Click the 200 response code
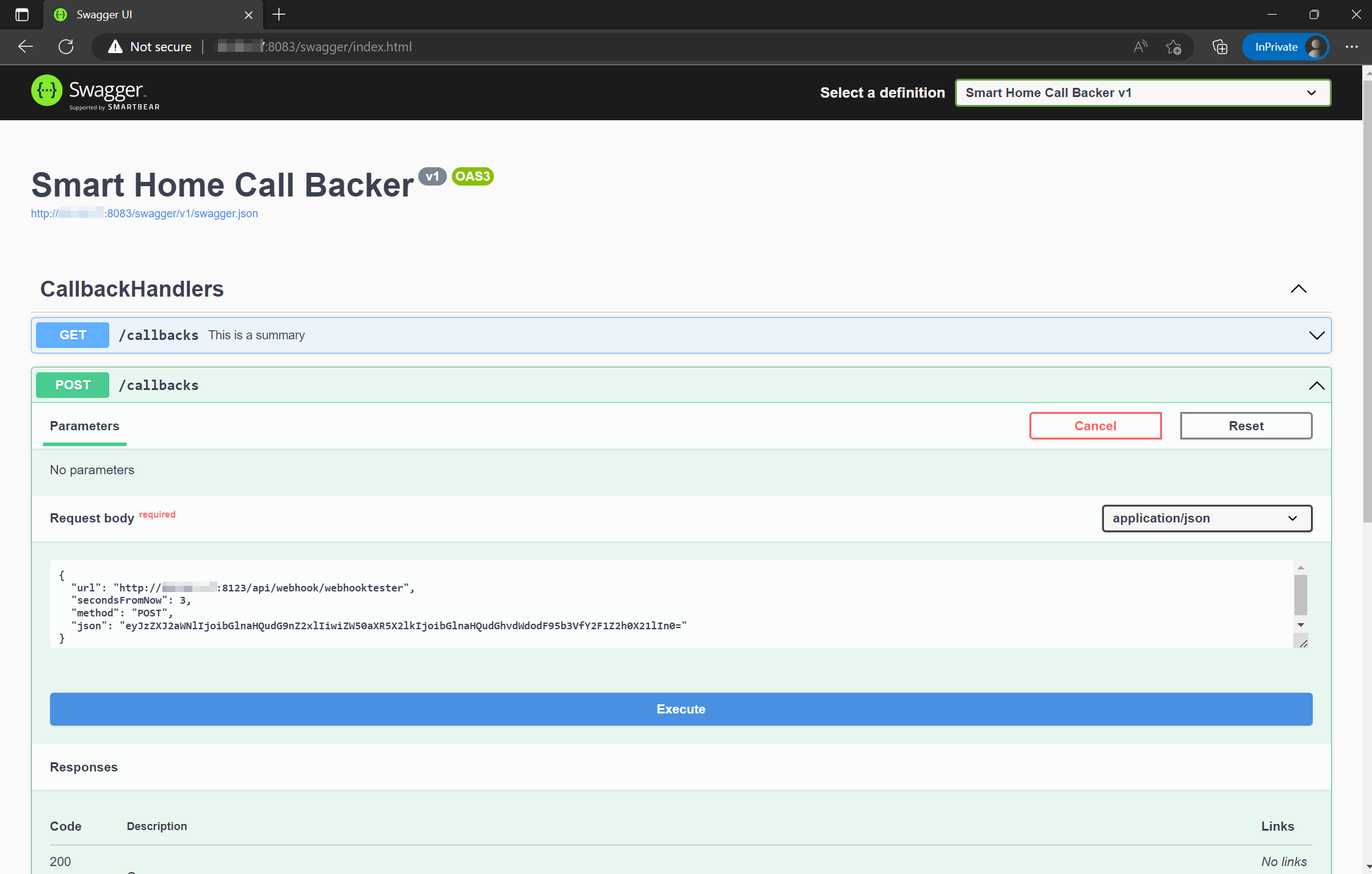Image resolution: width=1372 pixels, height=874 pixels. (x=60, y=862)
